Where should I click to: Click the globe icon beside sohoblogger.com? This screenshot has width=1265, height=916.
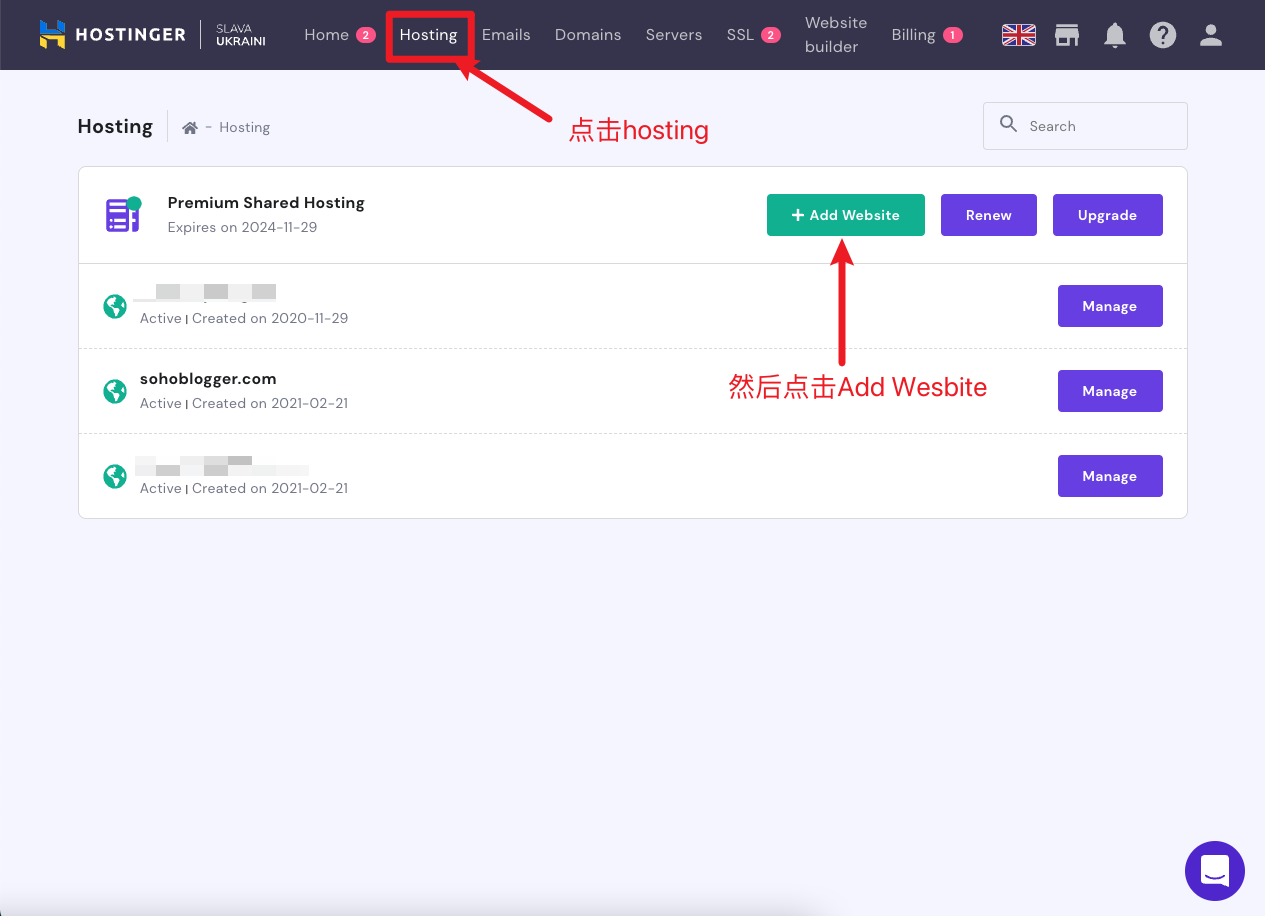115,391
